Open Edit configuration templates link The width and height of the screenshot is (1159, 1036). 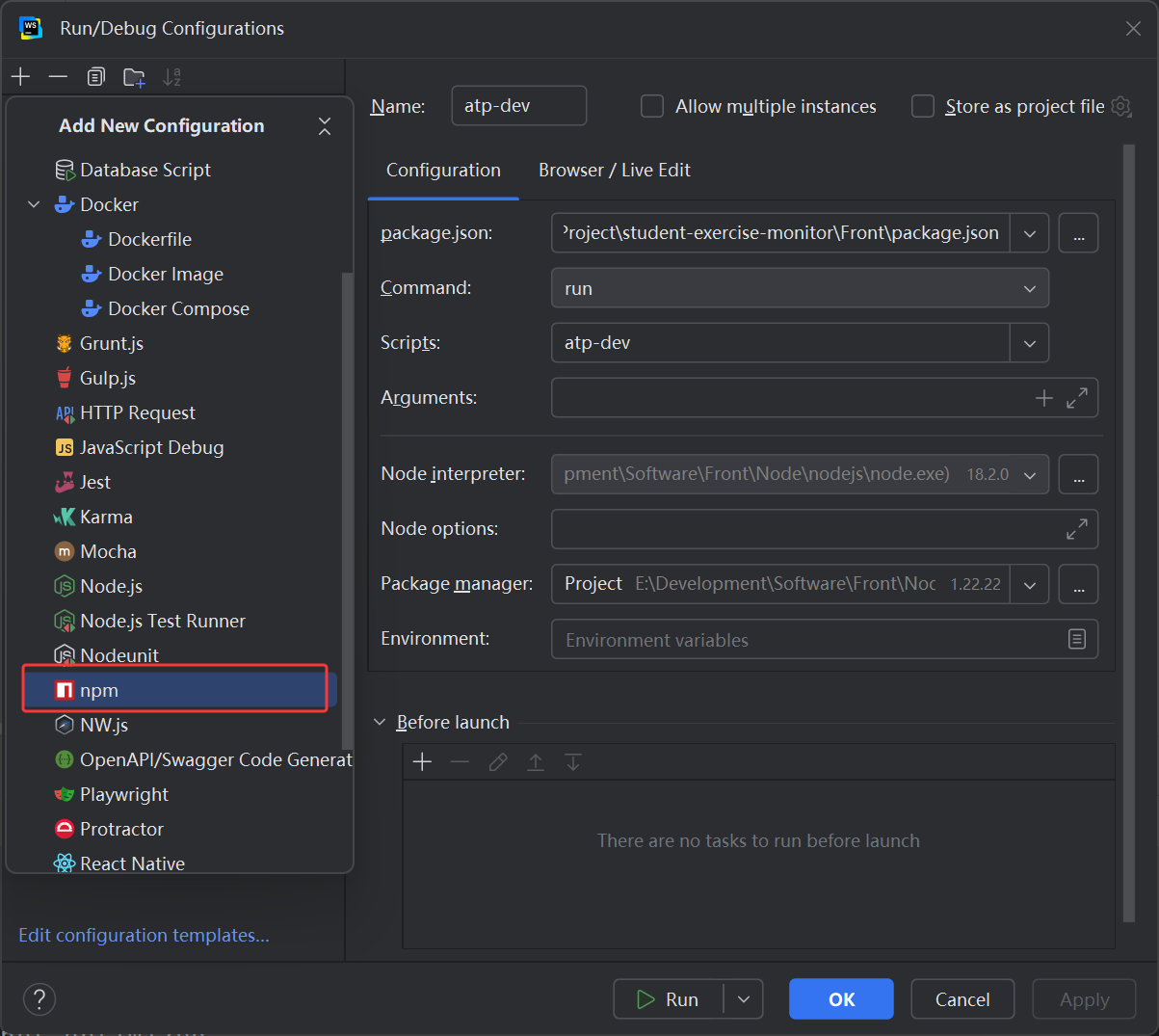click(145, 935)
